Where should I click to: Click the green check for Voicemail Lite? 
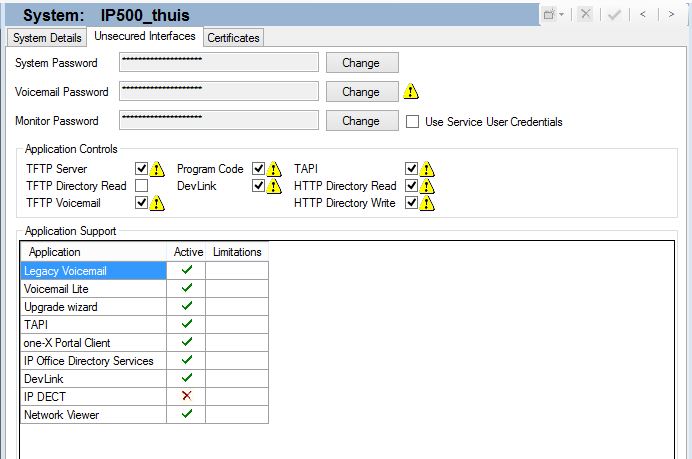187,288
